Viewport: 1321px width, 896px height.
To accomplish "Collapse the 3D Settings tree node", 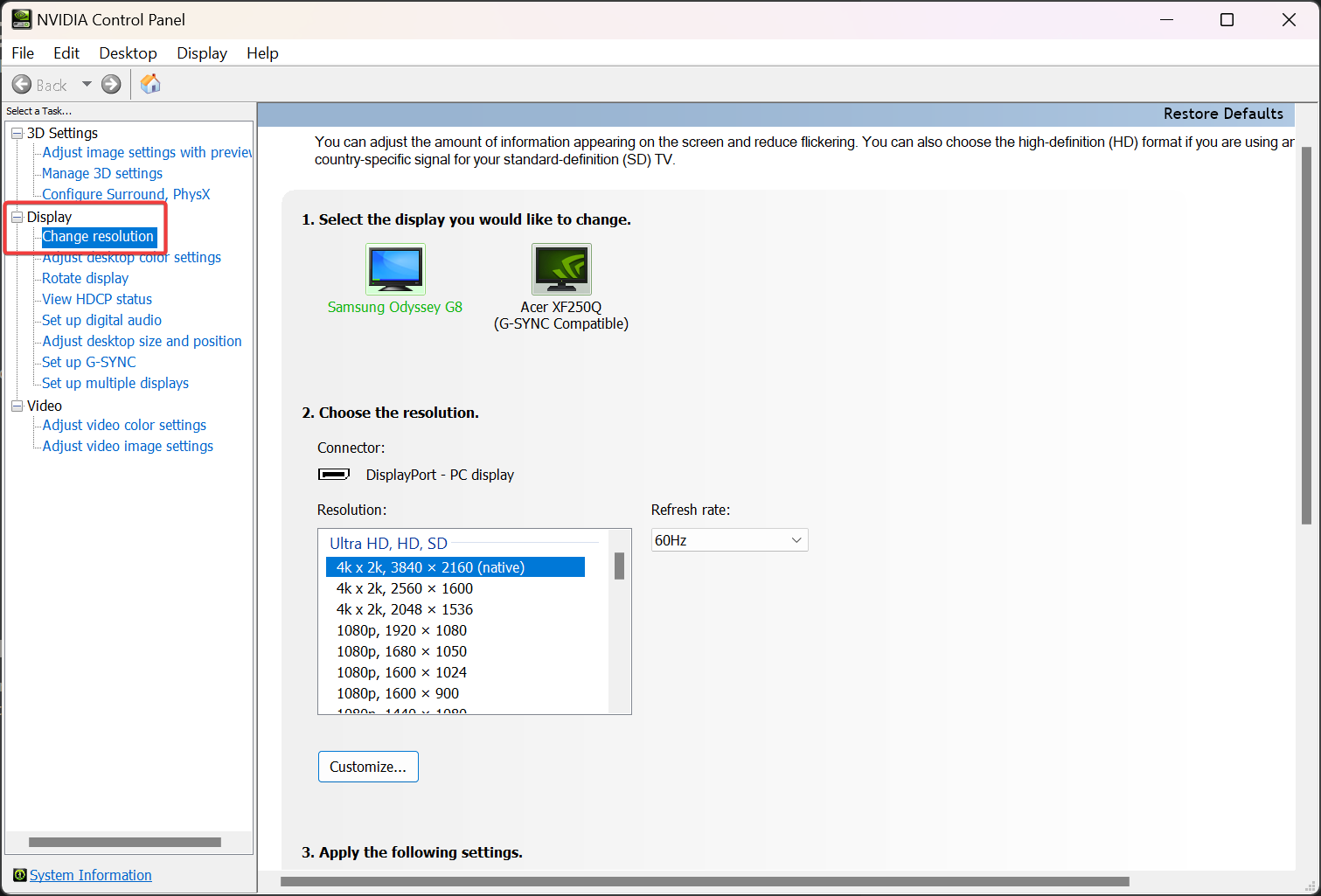I will (17, 133).
